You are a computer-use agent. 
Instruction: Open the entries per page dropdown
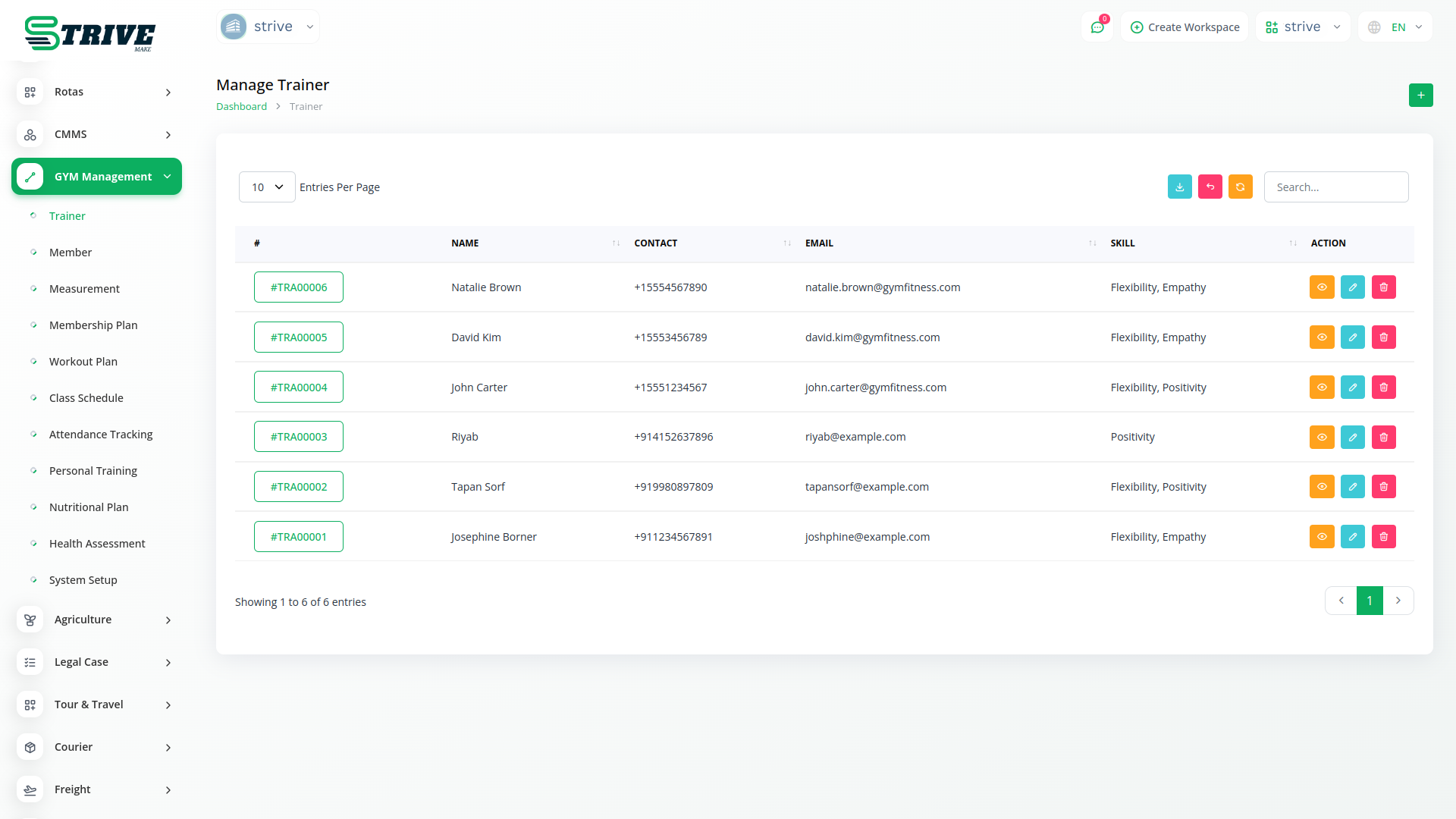coord(267,187)
